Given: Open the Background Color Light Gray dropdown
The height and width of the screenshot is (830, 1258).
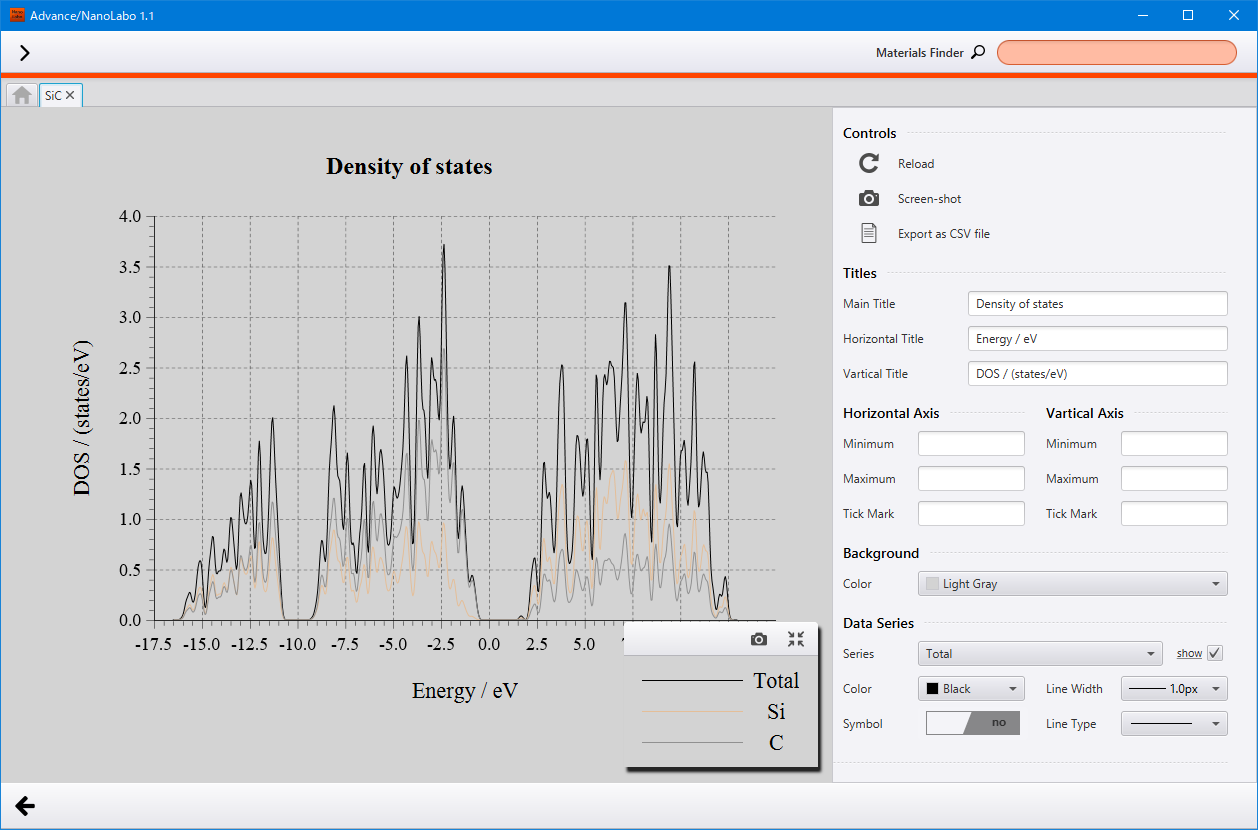Looking at the screenshot, I should [1073, 584].
